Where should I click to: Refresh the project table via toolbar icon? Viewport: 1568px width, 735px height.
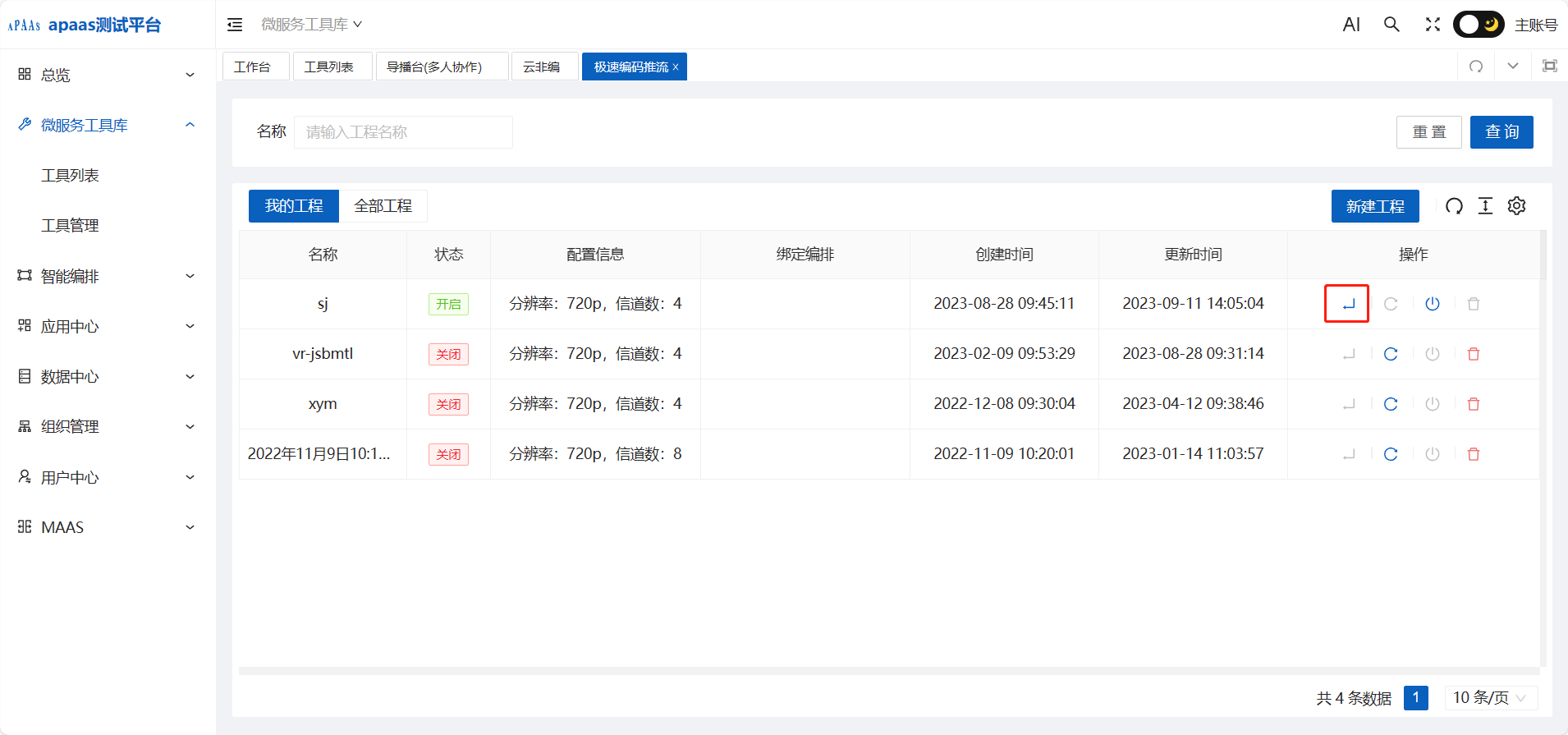coord(1454,206)
